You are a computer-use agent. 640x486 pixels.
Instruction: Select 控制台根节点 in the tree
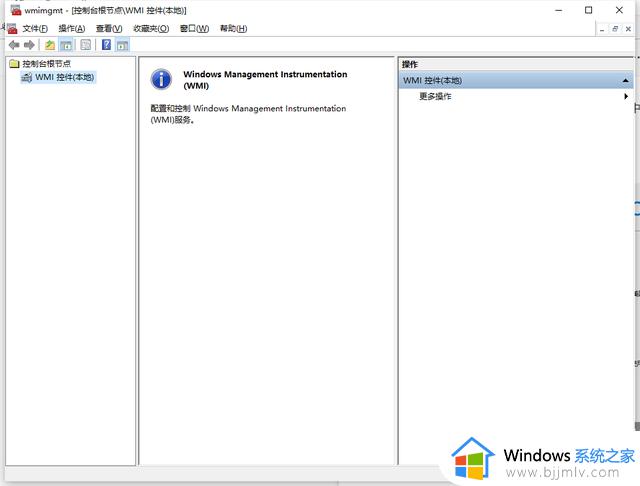46,64
